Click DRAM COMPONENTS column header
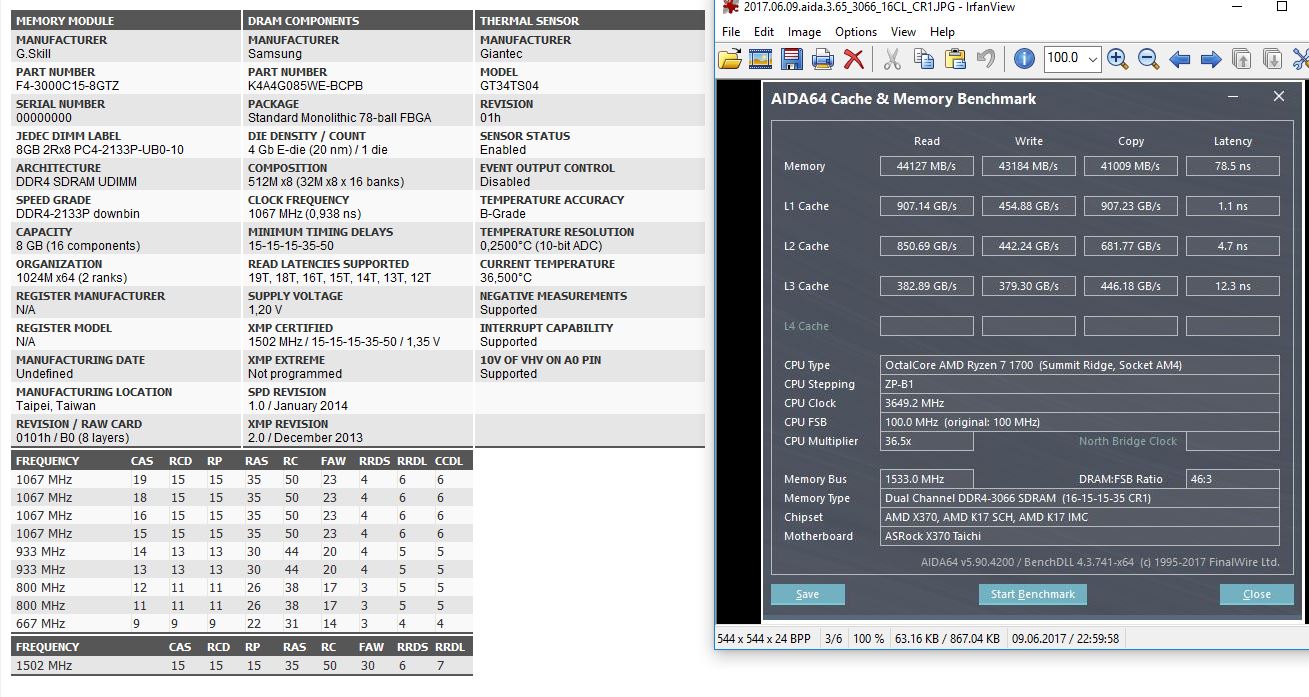Screen dimensions: 1309x697 tap(358, 20)
